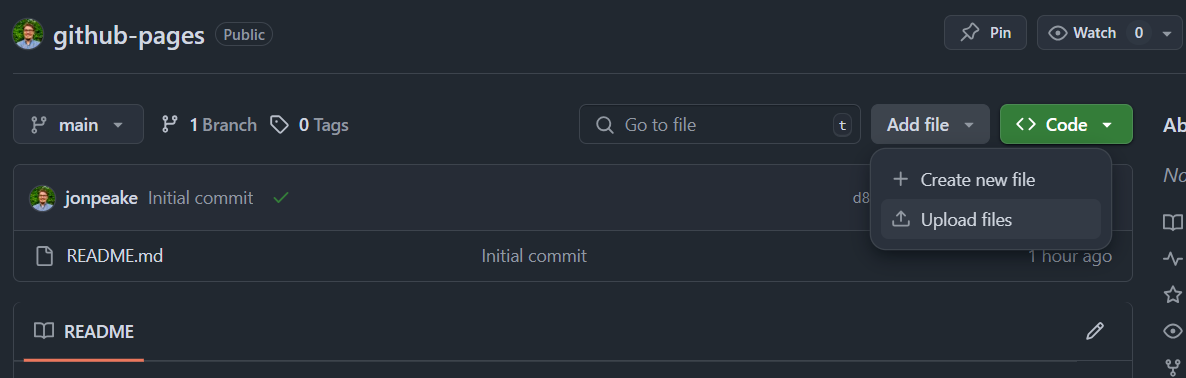This screenshot has width=1186, height=378.
Task: Switch to the README tab
Action: click(x=83, y=331)
